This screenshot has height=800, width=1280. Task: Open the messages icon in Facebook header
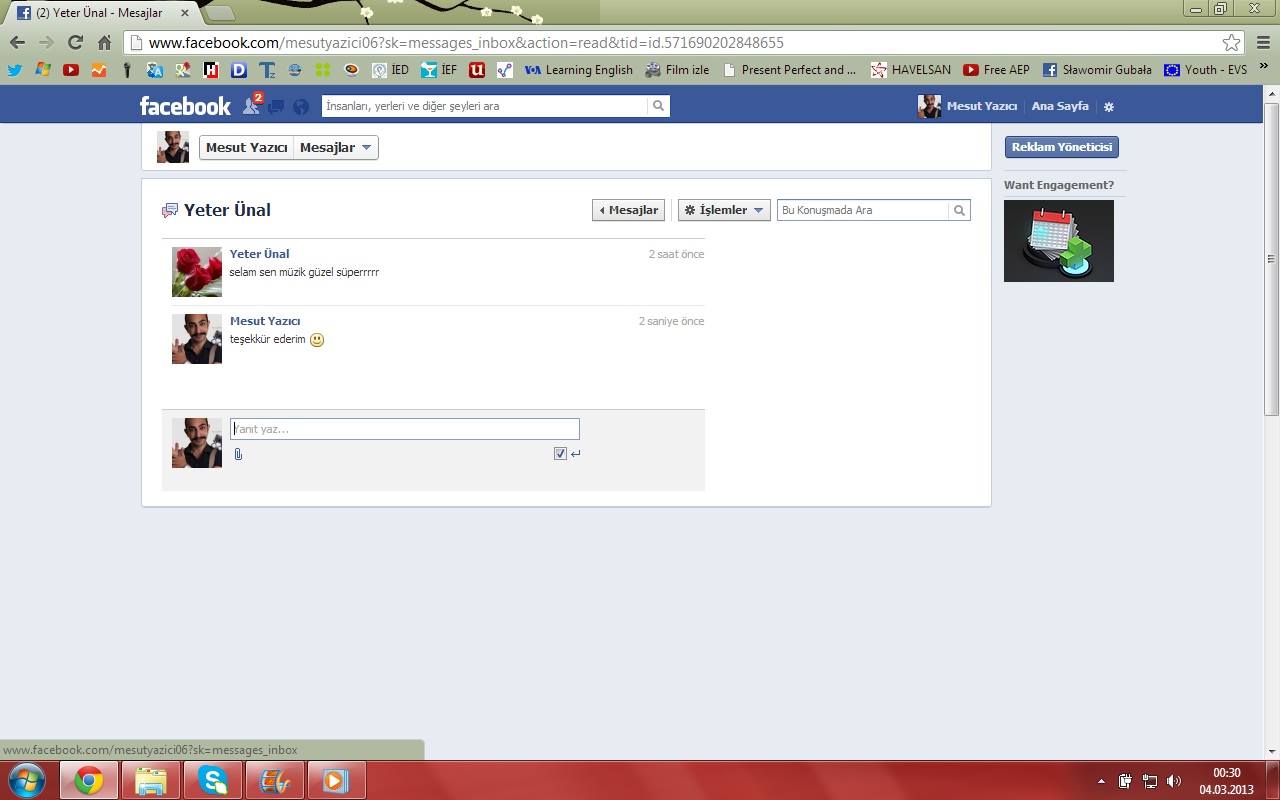coord(277,107)
